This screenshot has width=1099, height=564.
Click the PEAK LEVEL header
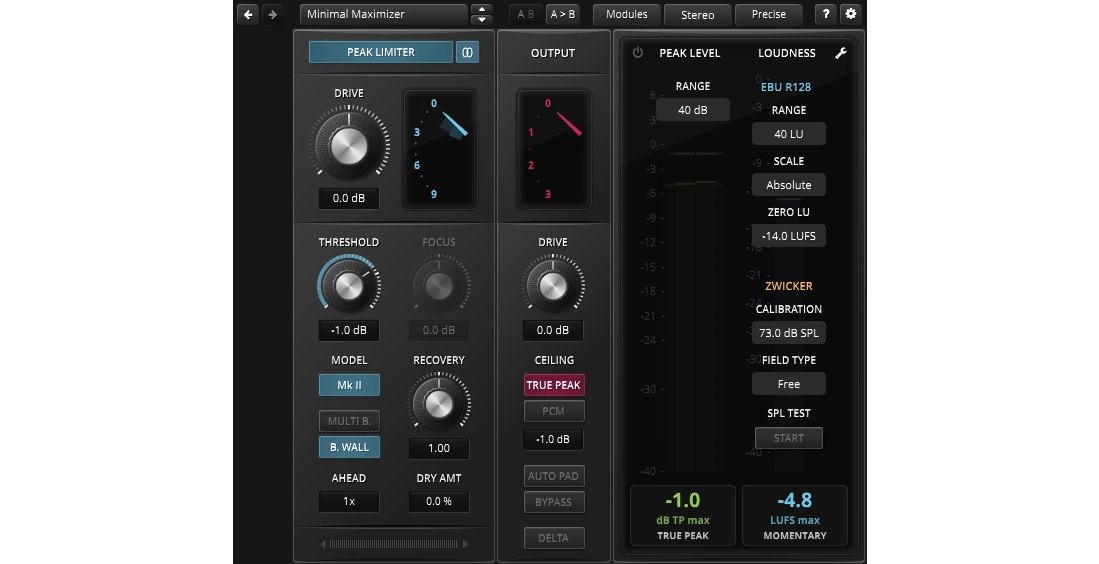[x=690, y=53]
